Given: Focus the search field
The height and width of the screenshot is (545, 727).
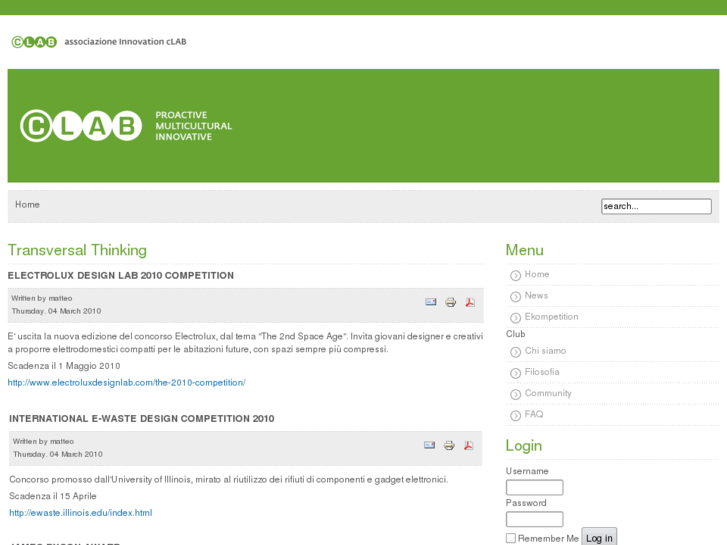Looking at the screenshot, I should 656,206.
